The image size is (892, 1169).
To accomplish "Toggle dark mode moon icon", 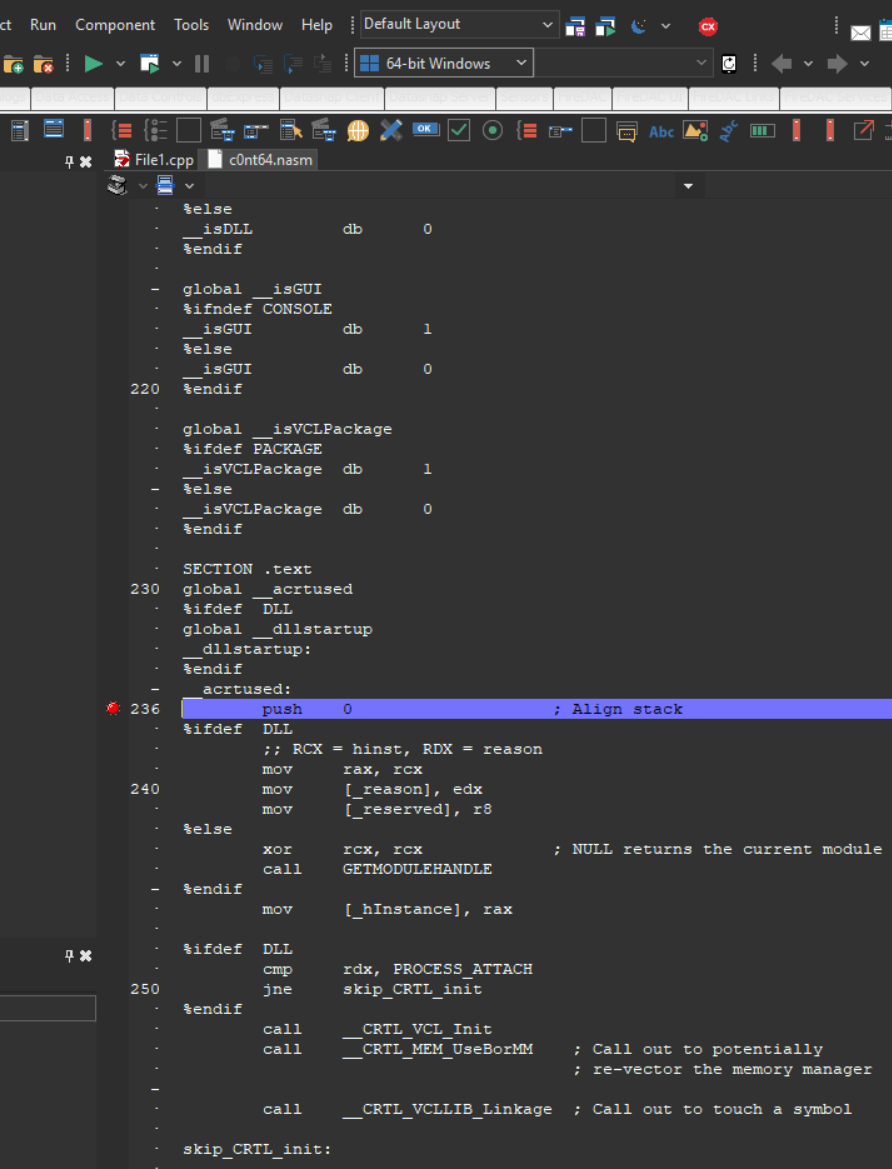I will pos(639,27).
